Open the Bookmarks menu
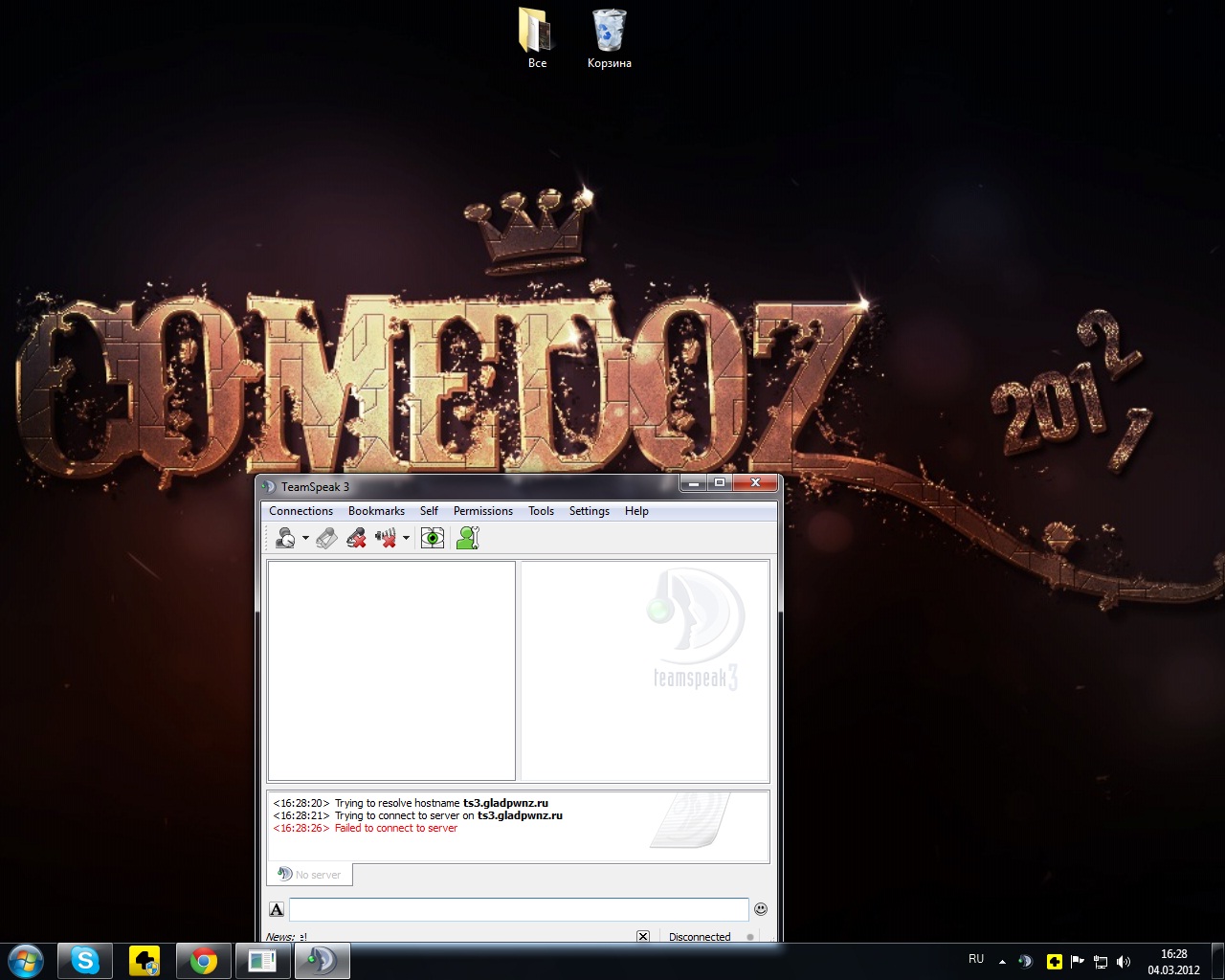Screen dimensions: 1225x980 tap(376, 511)
